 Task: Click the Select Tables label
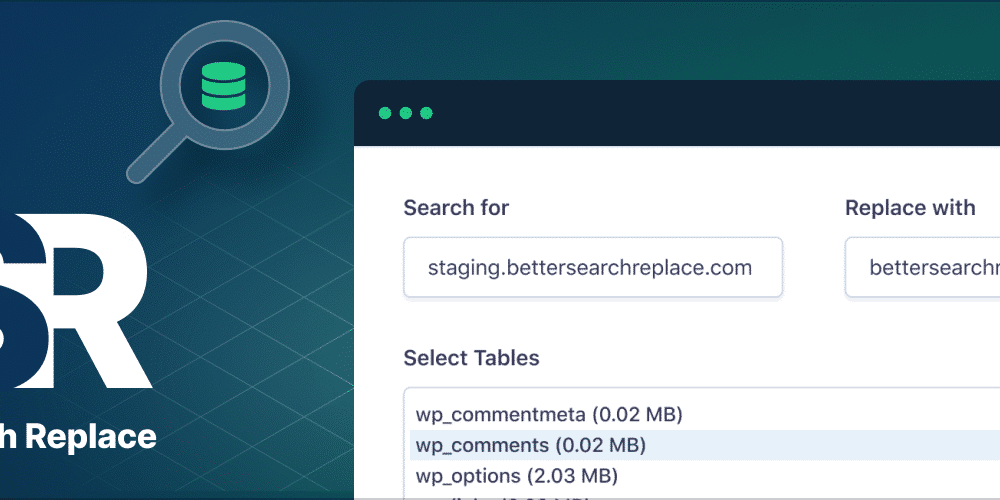pyautogui.click(x=471, y=358)
